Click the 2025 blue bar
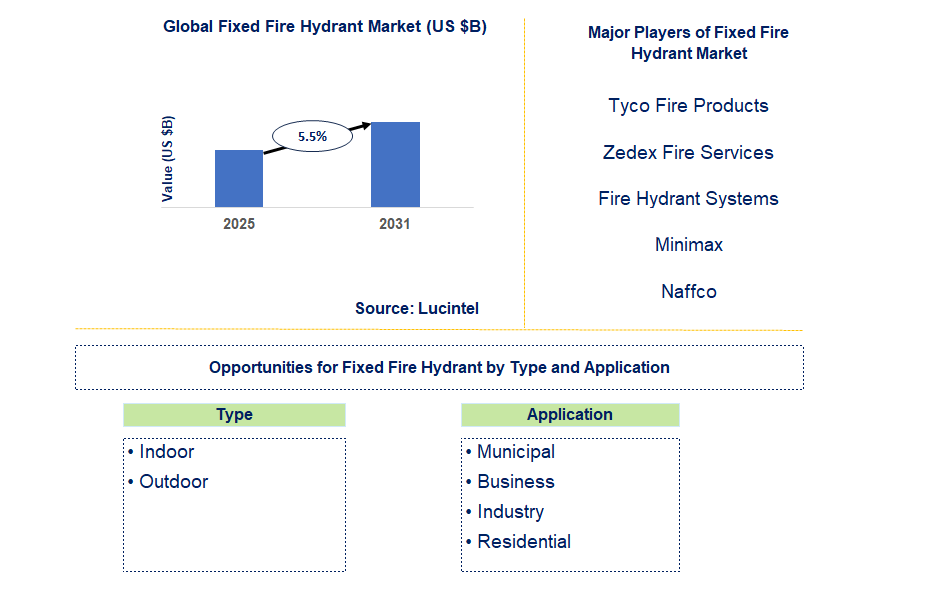 coord(239,178)
